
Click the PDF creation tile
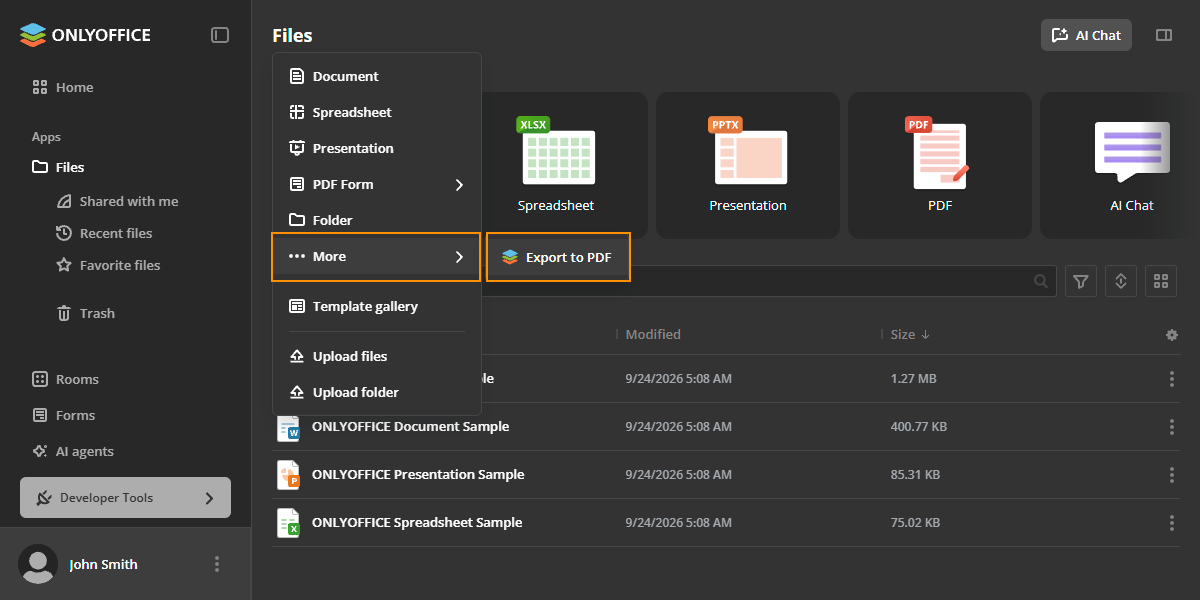[x=940, y=165]
